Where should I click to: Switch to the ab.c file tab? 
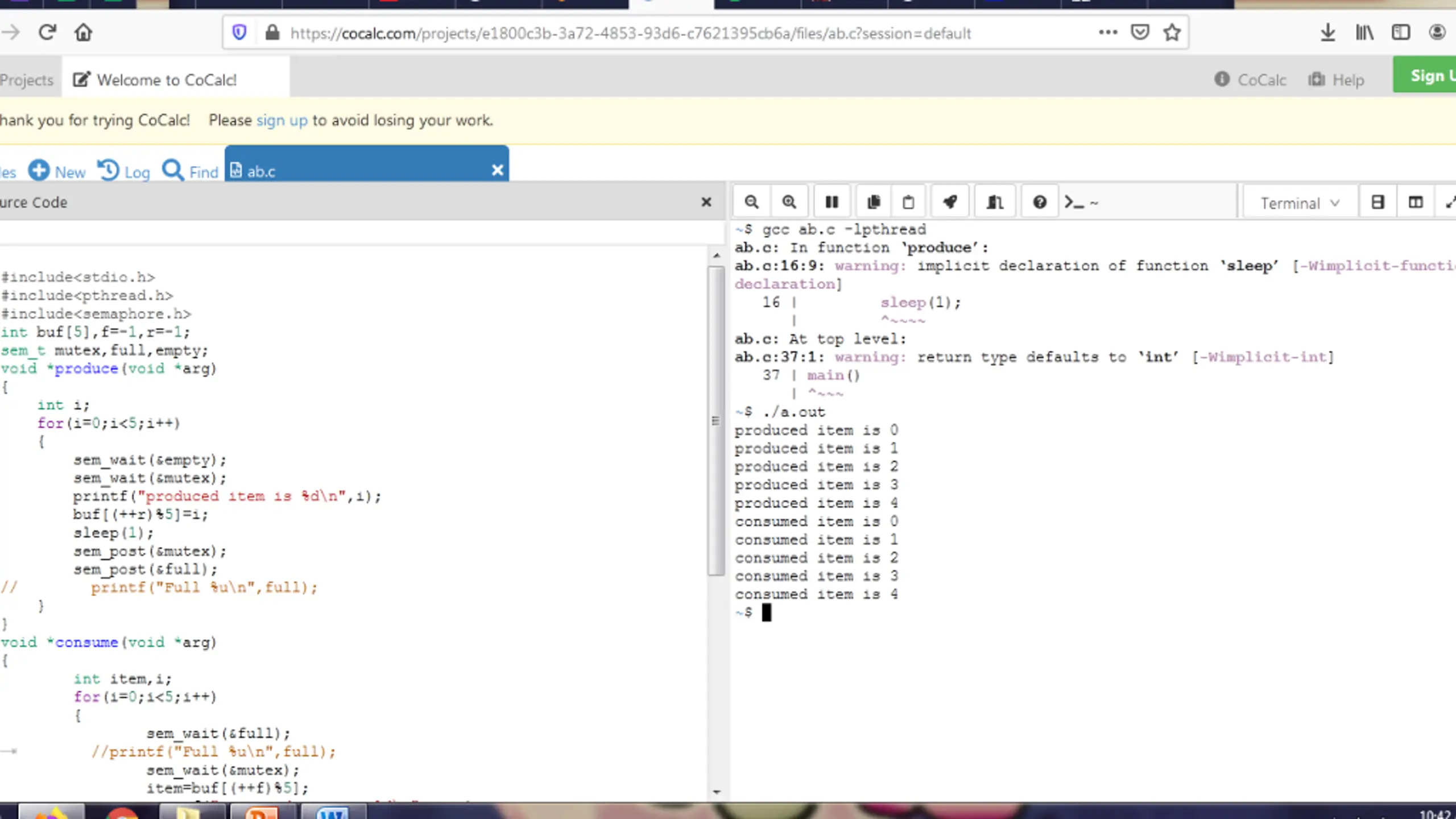click(367, 171)
